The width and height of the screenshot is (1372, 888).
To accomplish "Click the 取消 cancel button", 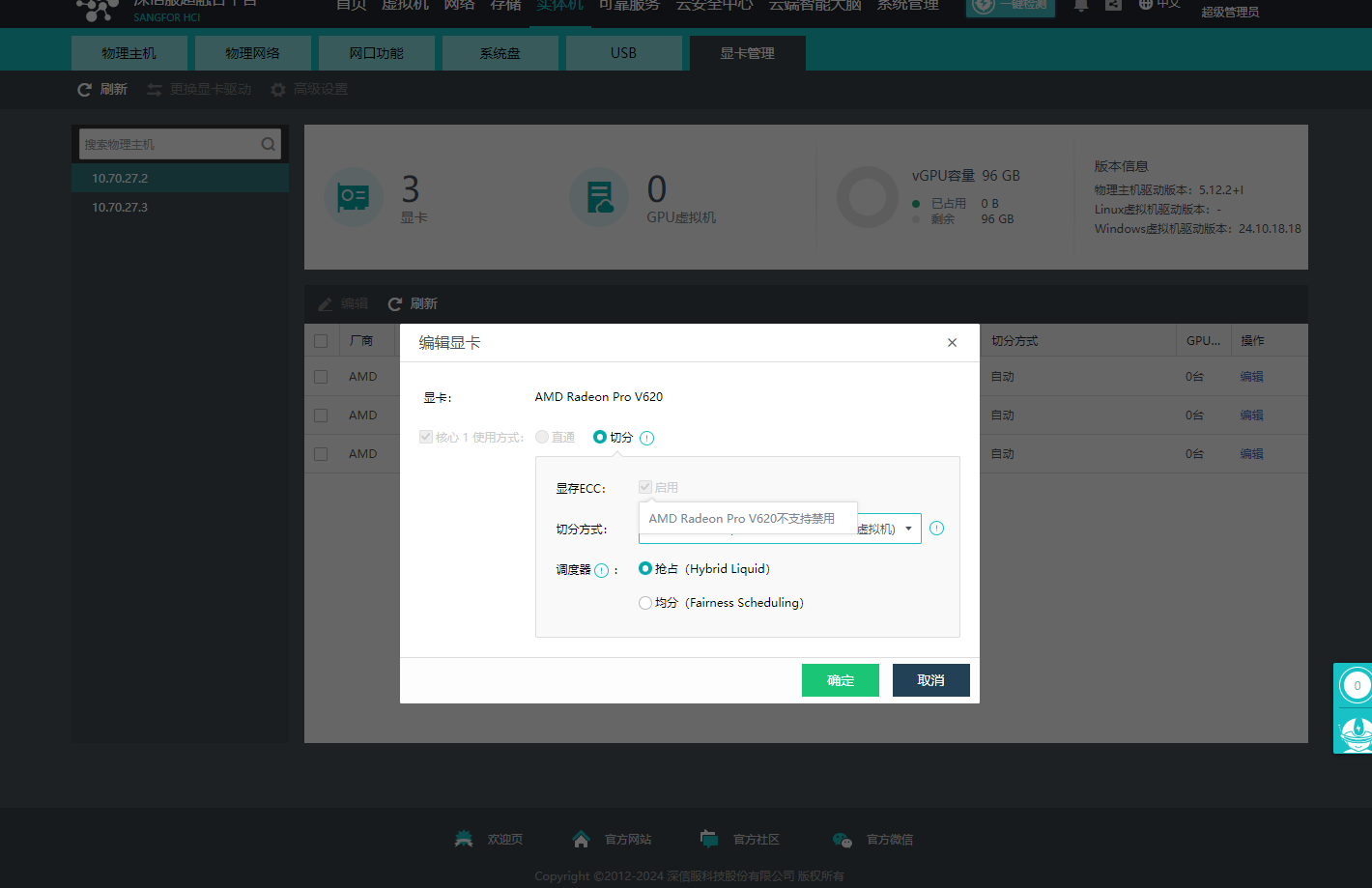I will (930, 680).
